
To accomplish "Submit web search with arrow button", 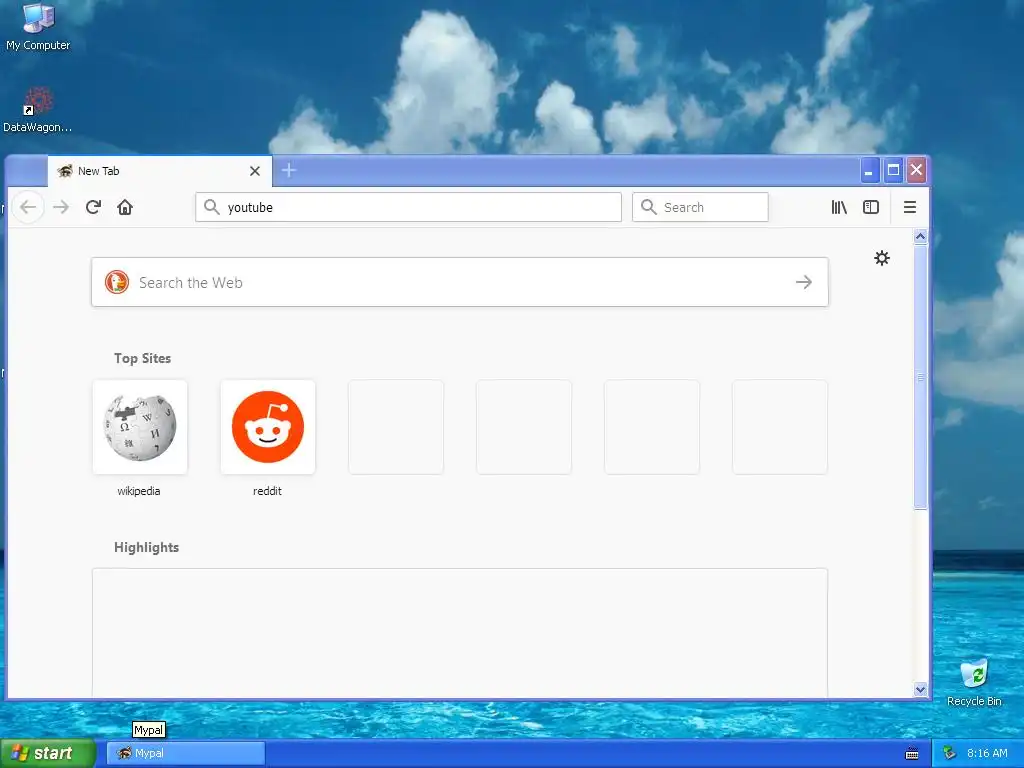I will click(x=804, y=282).
